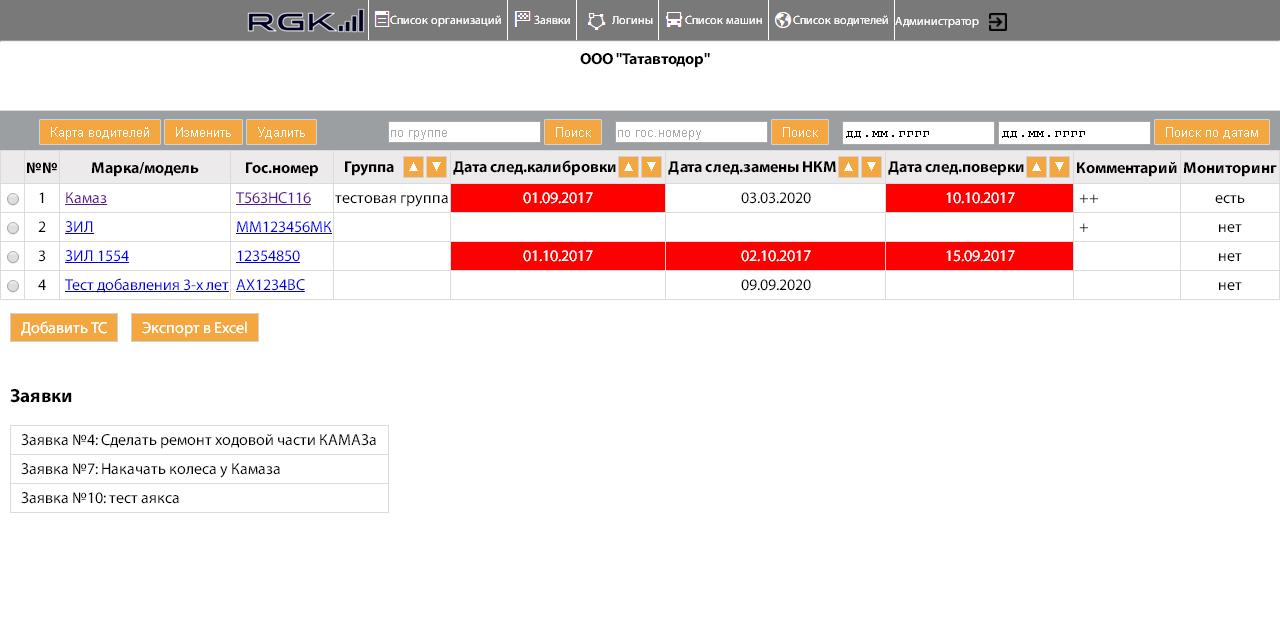The height and width of the screenshot is (637, 1280).
Task: Select radio button for ЗИЛ row
Action: 13,228
